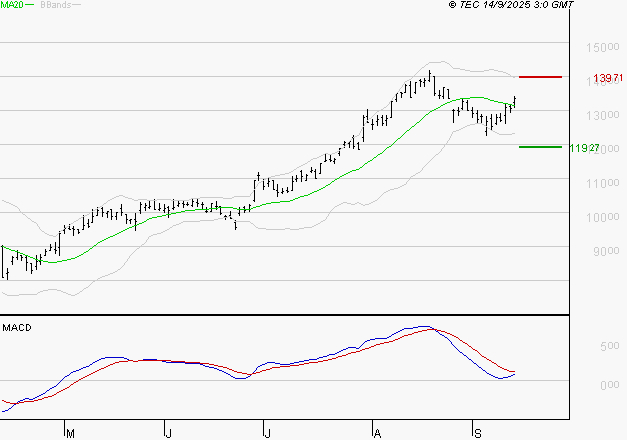
Task: Click the MACD panel label
Action: [17, 328]
